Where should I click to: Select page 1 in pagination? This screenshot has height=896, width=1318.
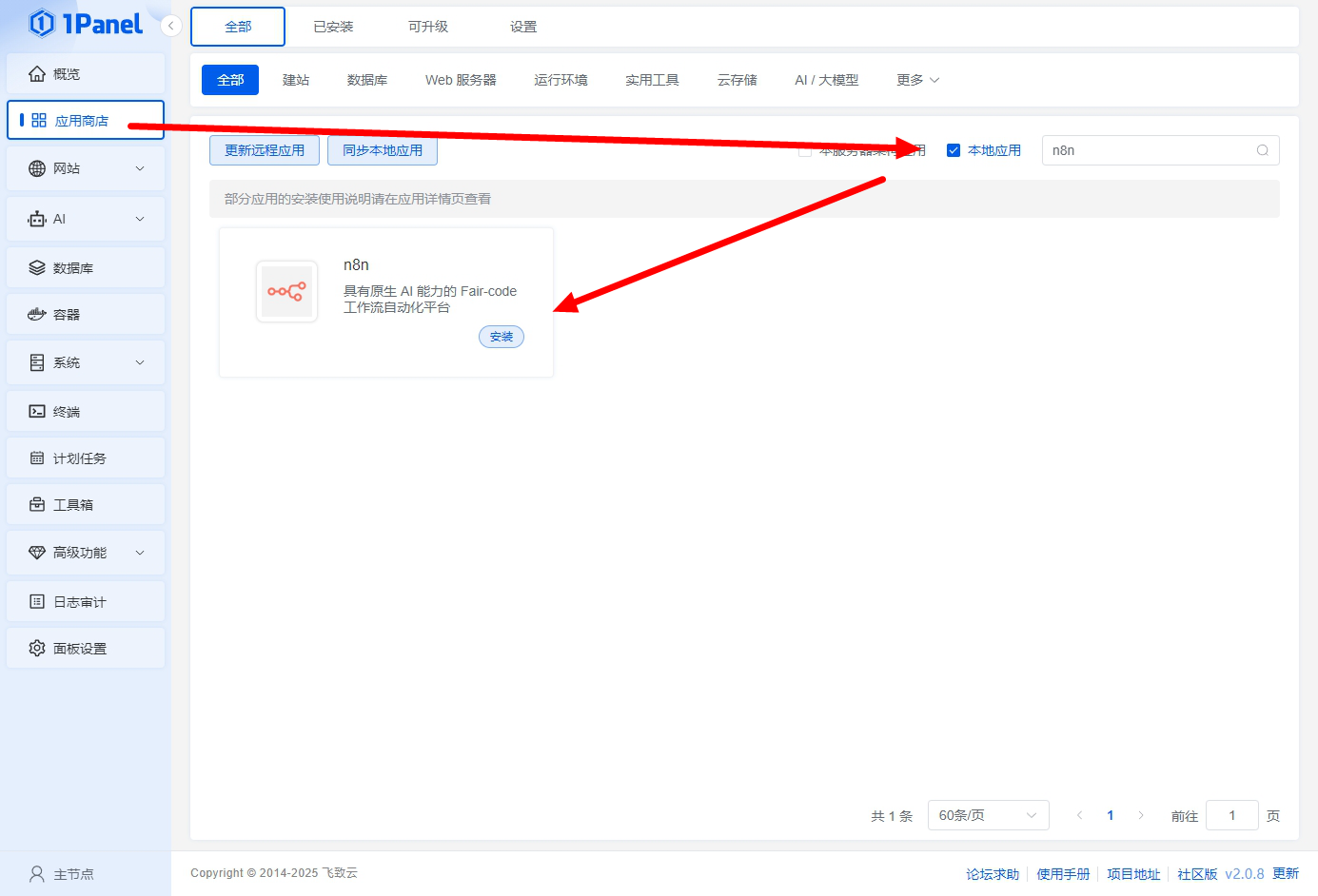[1111, 815]
